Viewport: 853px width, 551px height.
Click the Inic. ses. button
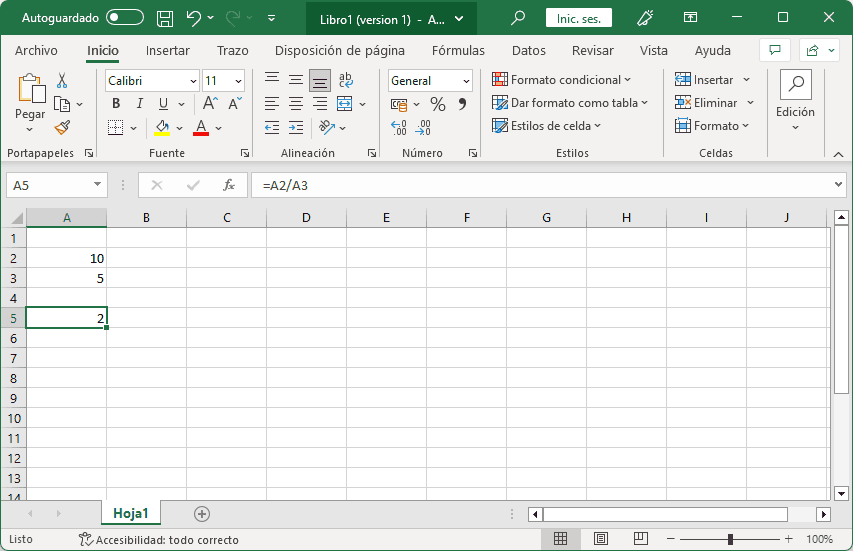(579, 18)
